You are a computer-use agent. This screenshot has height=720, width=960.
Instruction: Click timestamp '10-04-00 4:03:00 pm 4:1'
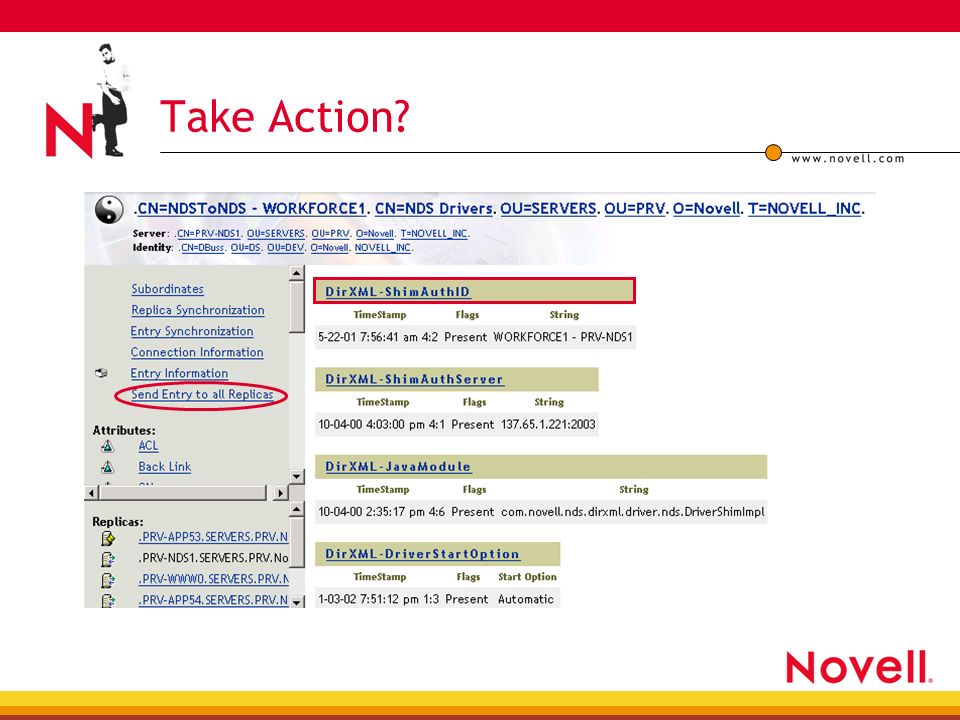pyautogui.click(x=381, y=424)
